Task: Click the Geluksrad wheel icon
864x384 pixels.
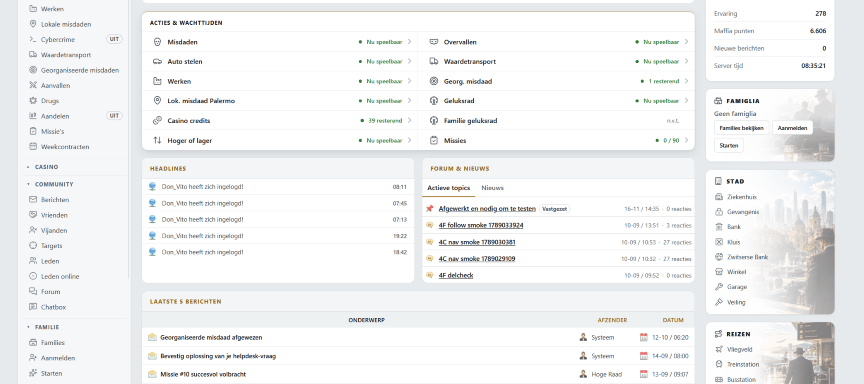Action: point(434,101)
